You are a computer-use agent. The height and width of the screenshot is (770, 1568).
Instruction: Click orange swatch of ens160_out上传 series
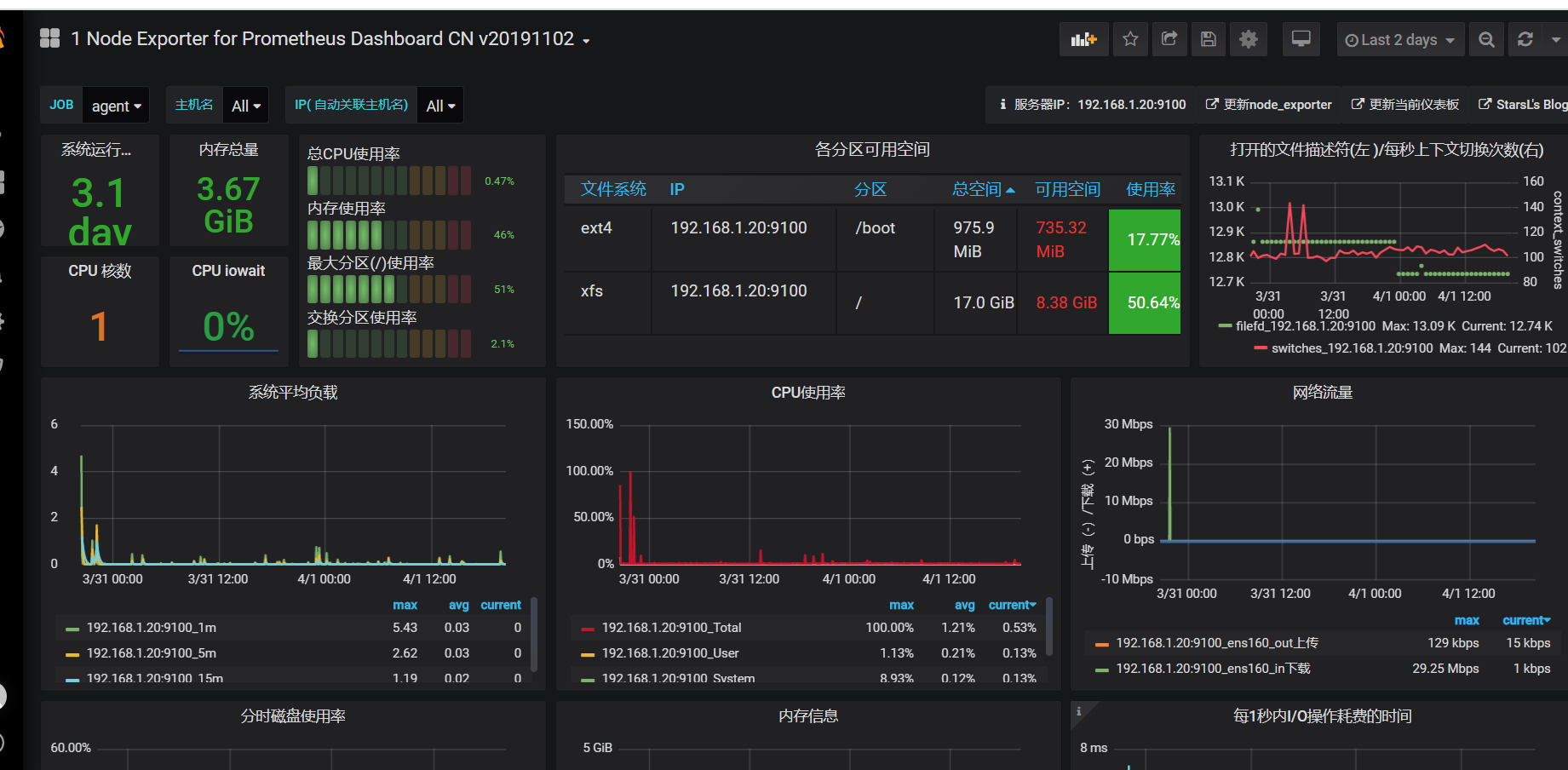pyautogui.click(x=1102, y=644)
